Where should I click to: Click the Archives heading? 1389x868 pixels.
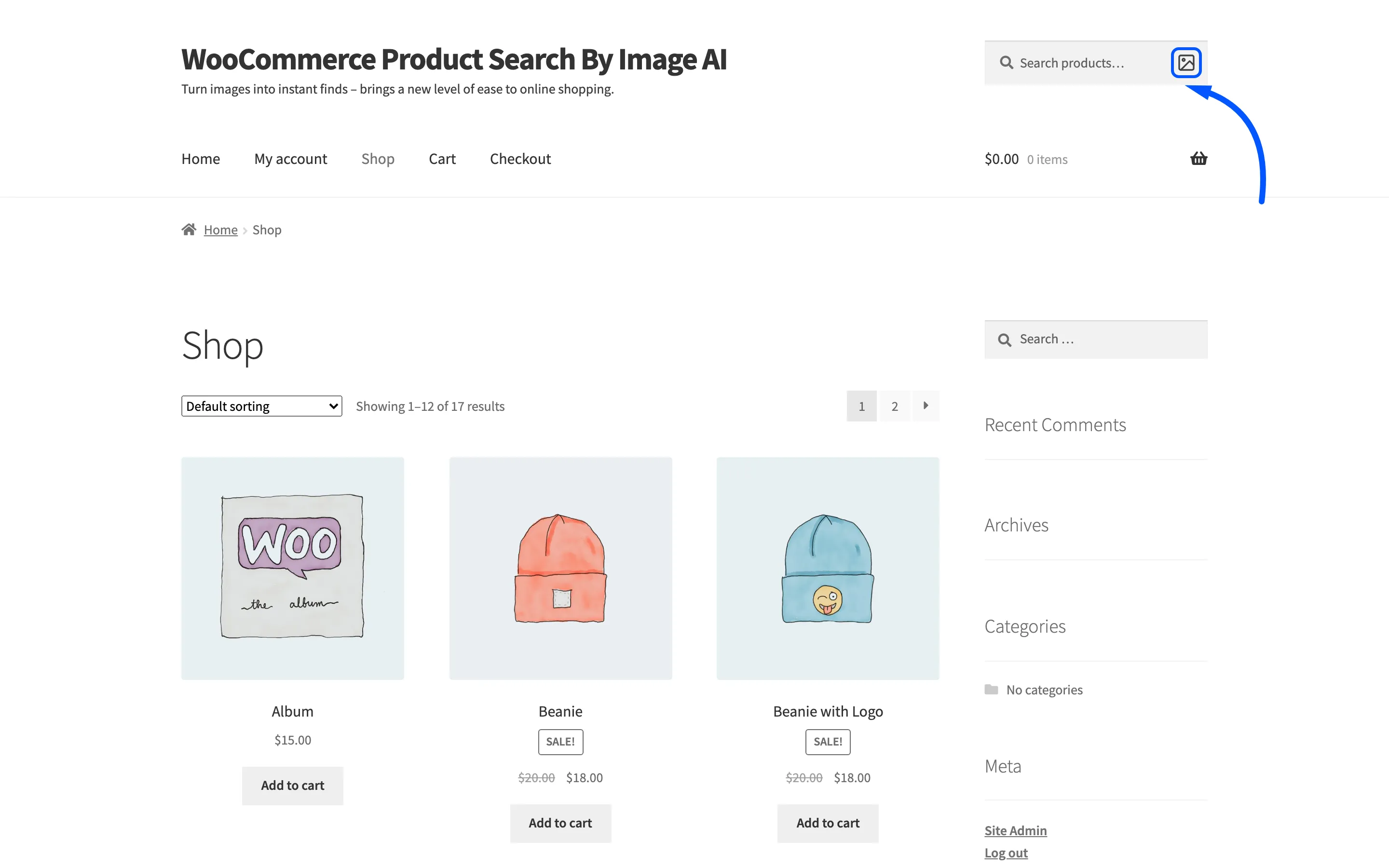pos(1016,525)
